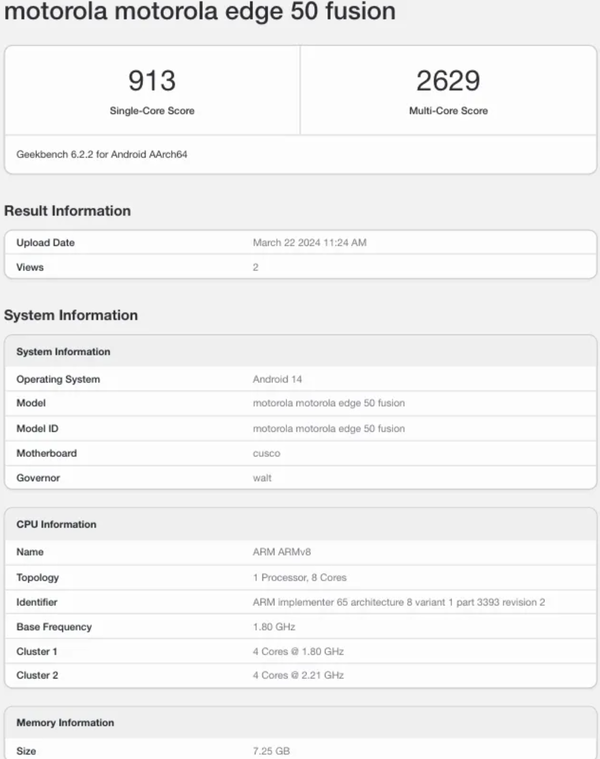Click the Motherboard value cusco
Viewport: 600px width, 759px height.
pyautogui.click(x=267, y=453)
